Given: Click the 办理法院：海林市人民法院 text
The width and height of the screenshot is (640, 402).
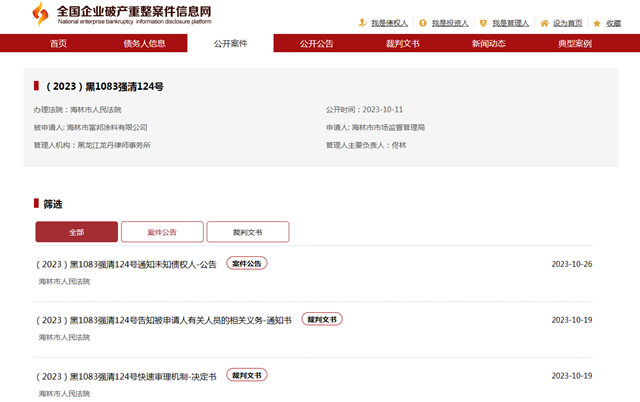Looking at the screenshot, I should [78, 109].
